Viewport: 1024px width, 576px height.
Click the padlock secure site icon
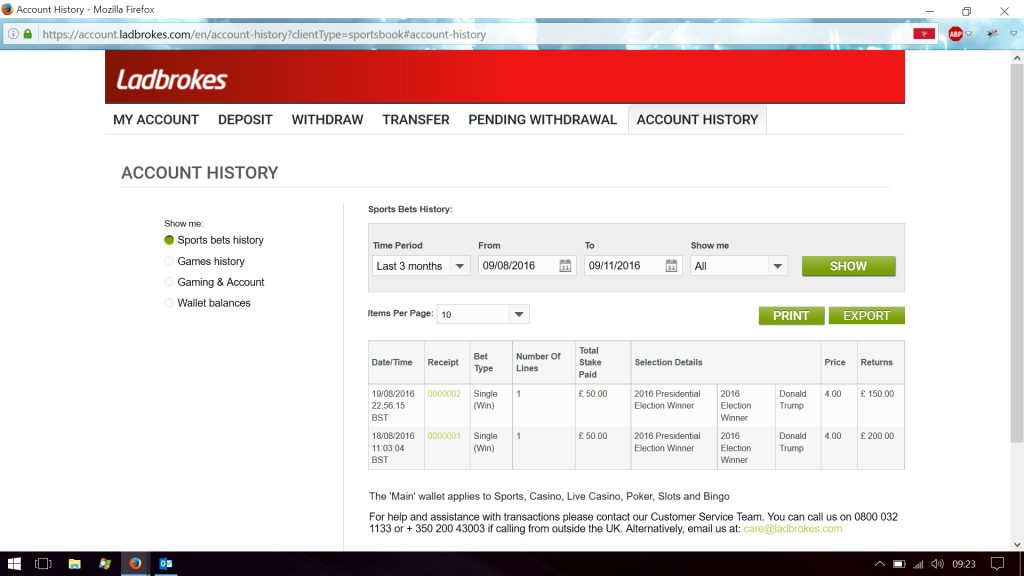pyautogui.click(x=28, y=34)
